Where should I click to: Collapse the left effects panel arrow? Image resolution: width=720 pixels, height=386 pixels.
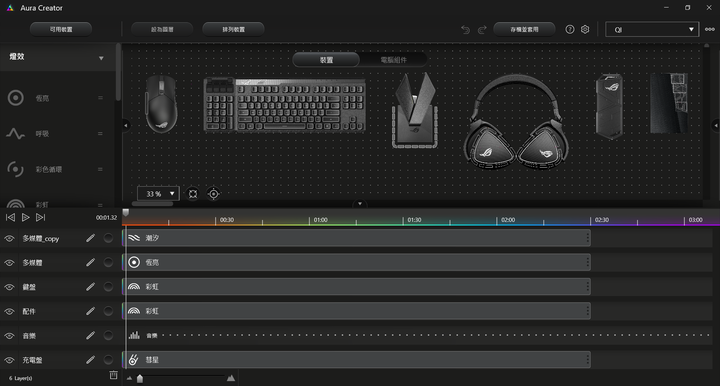(126, 125)
